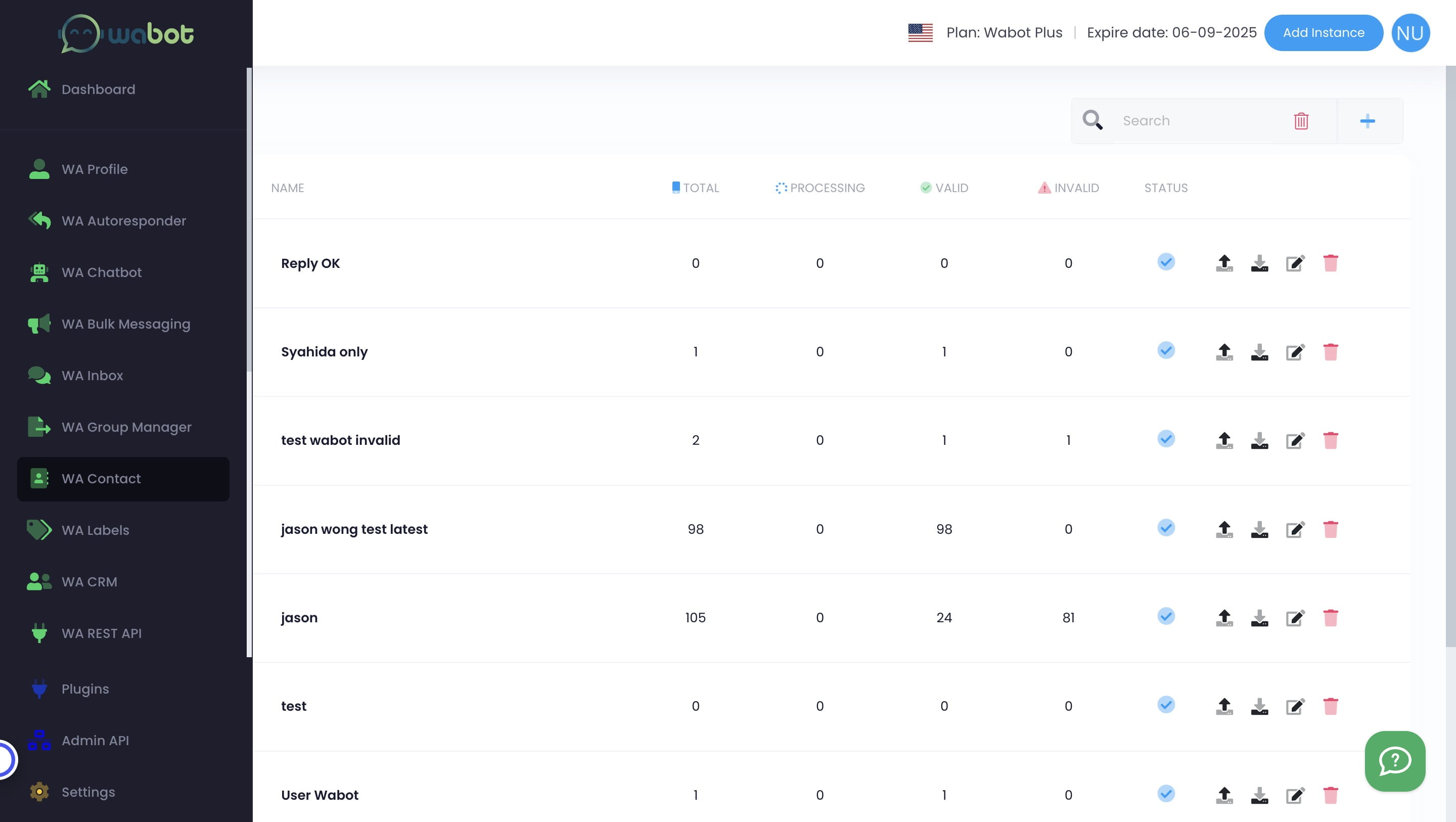1456x822 pixels.
Task: Toggle the status checkmark for 'Reply OK'
Action: (1167, 262)
